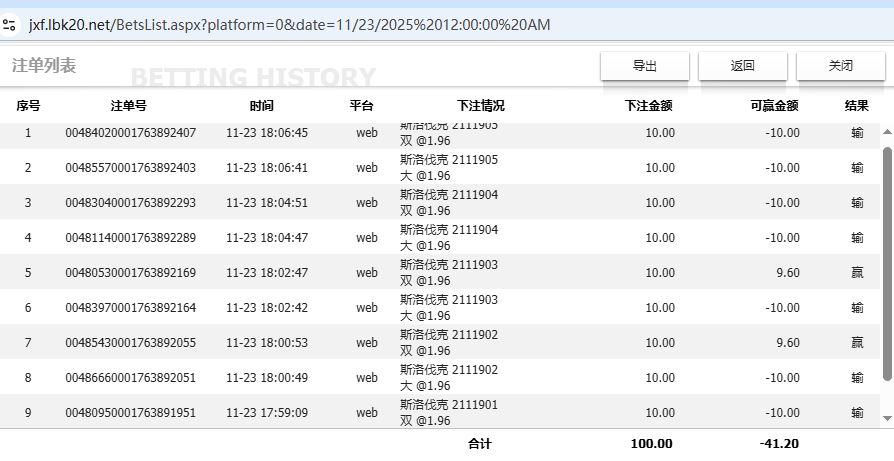Select the 时间 column header
The image size is (894, 461).
pyautogui.click(x=262, y=106)
